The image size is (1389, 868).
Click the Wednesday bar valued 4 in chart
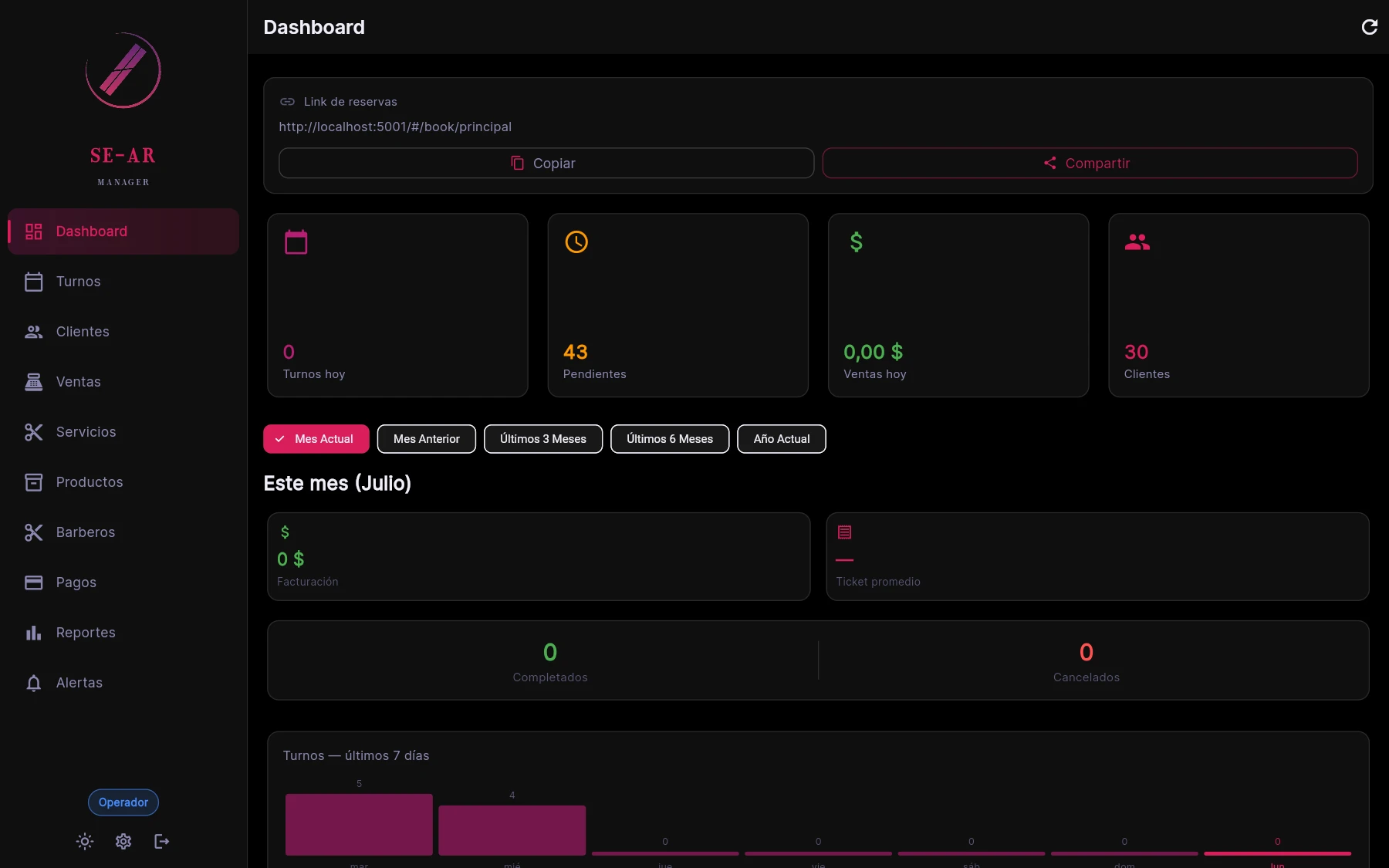512,830
